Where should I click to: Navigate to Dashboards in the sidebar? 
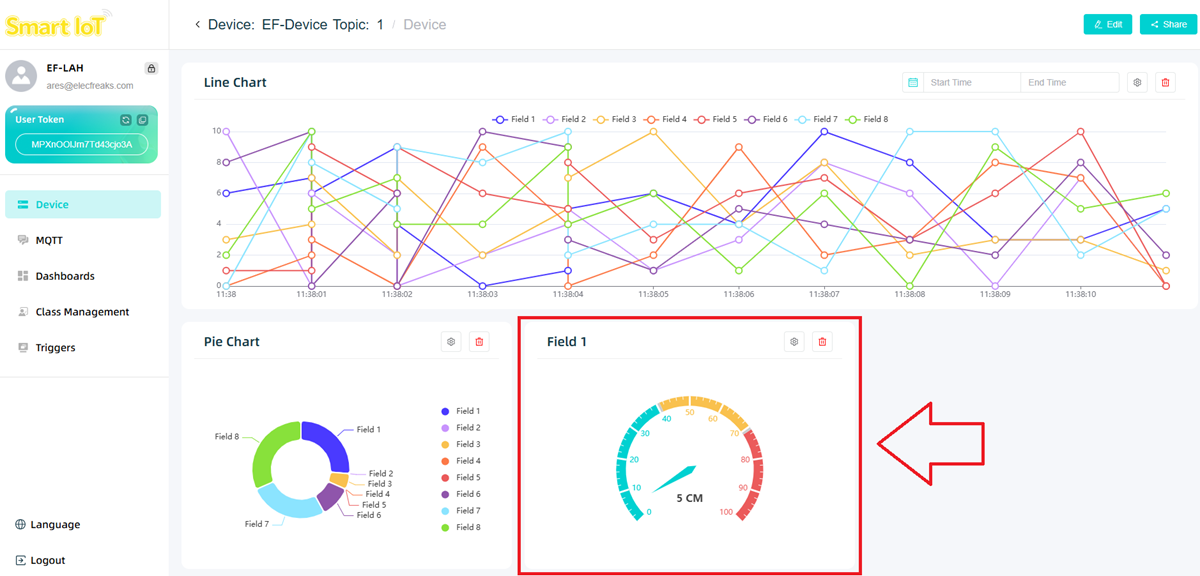tap(64, 276)
